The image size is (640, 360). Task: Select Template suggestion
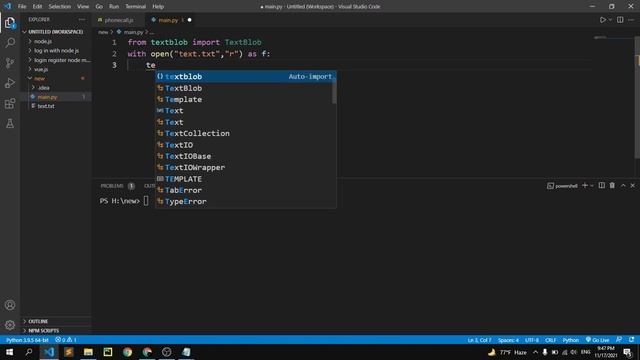point(245,100)
